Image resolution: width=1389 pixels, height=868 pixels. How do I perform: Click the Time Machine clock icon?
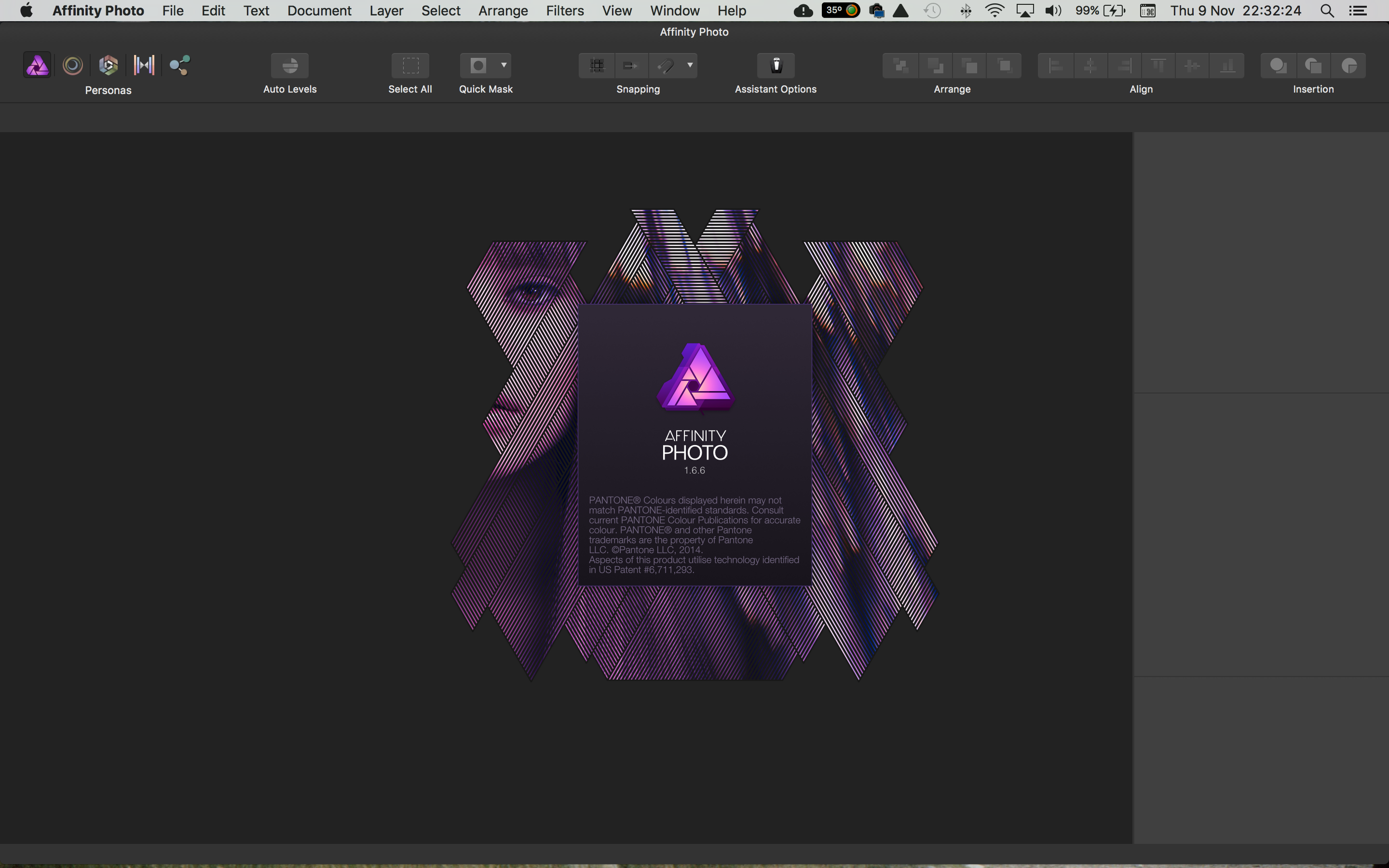[933, 10]
